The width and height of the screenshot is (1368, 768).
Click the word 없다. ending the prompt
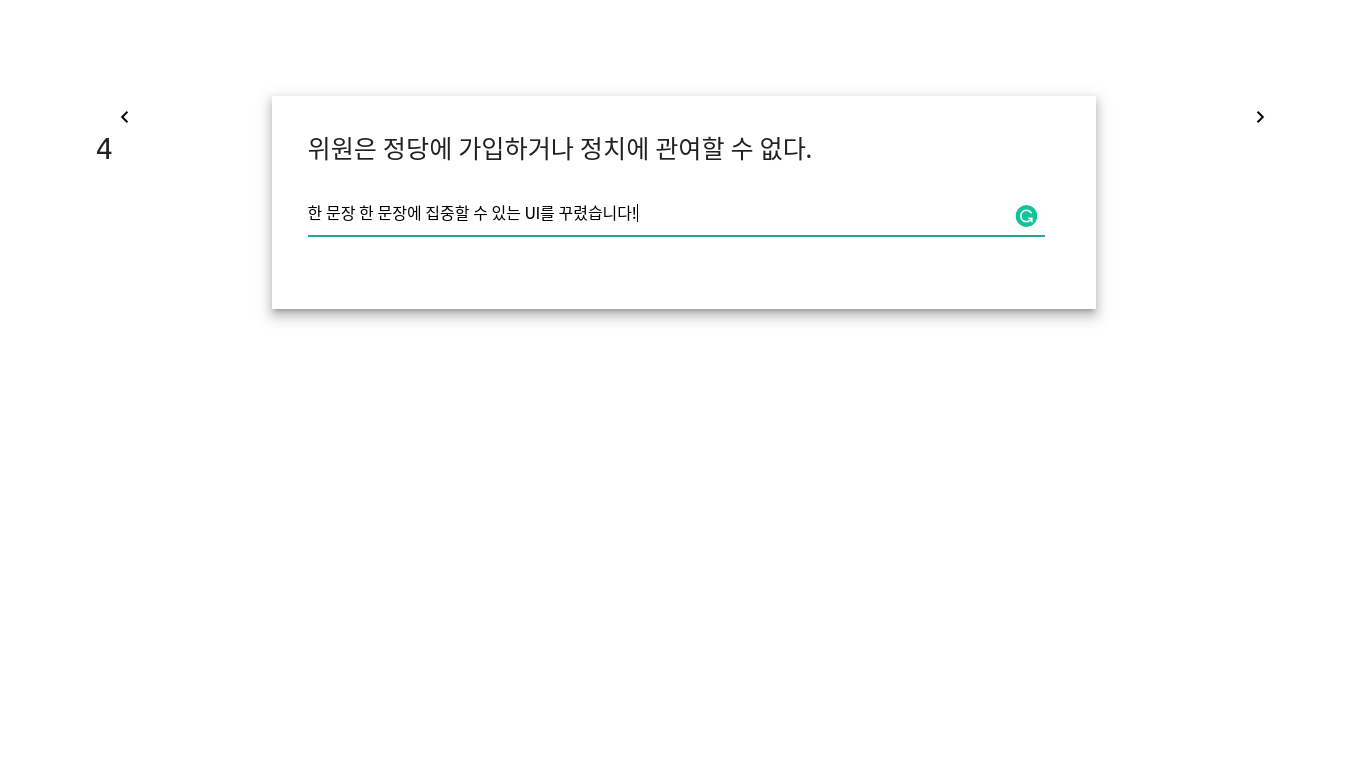[x=785, y=148]
